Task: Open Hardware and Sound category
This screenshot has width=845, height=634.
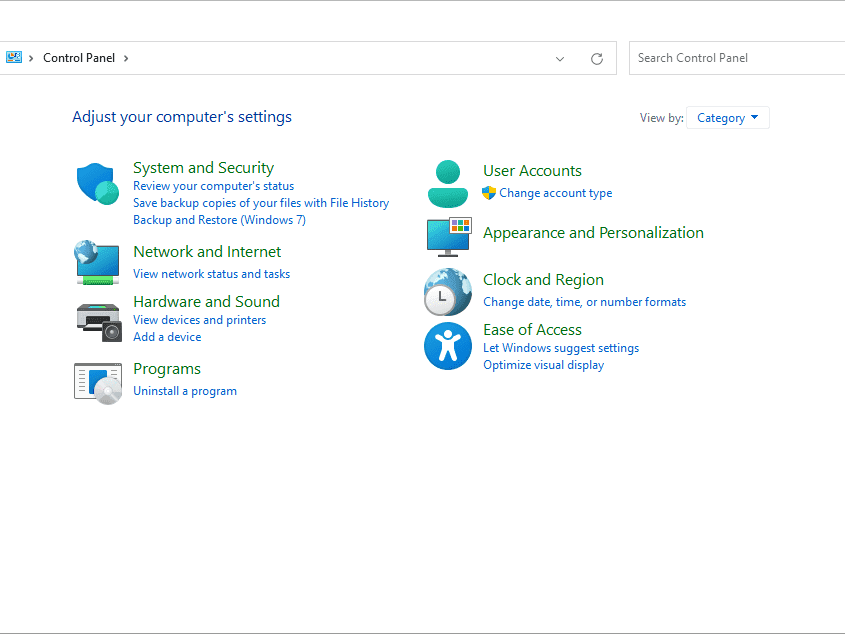Action: pyautogui.click(x=206, y=301)
